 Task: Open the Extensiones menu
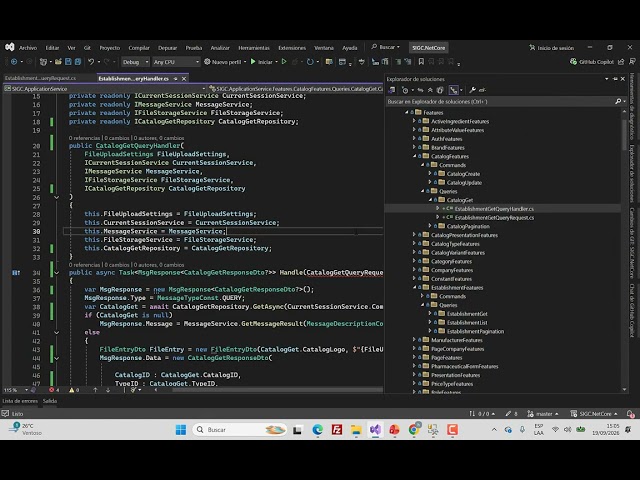292,48
